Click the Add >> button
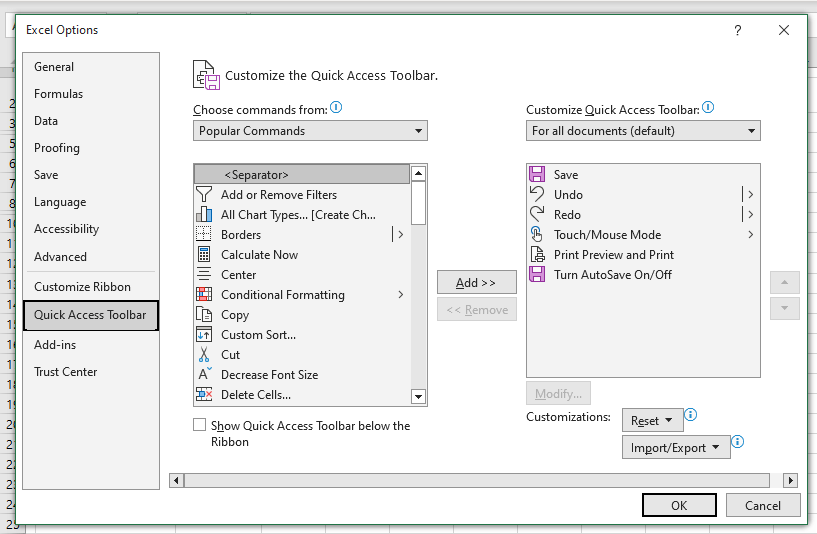The image size is (817, 534). (477, 282)
